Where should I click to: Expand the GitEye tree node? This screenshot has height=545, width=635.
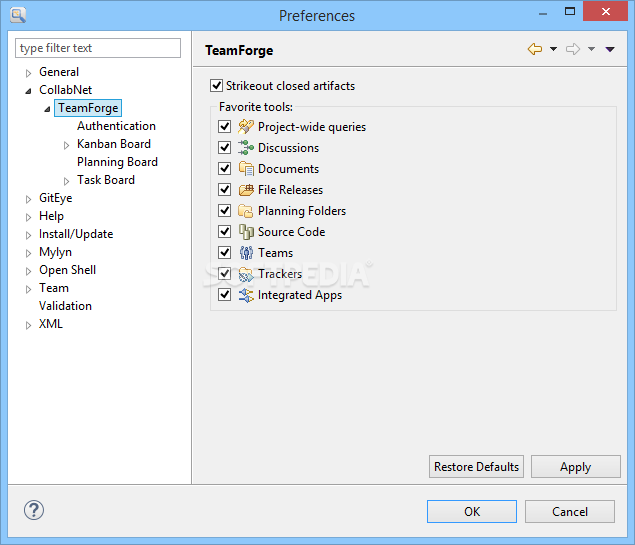click(x=28, y=199)
